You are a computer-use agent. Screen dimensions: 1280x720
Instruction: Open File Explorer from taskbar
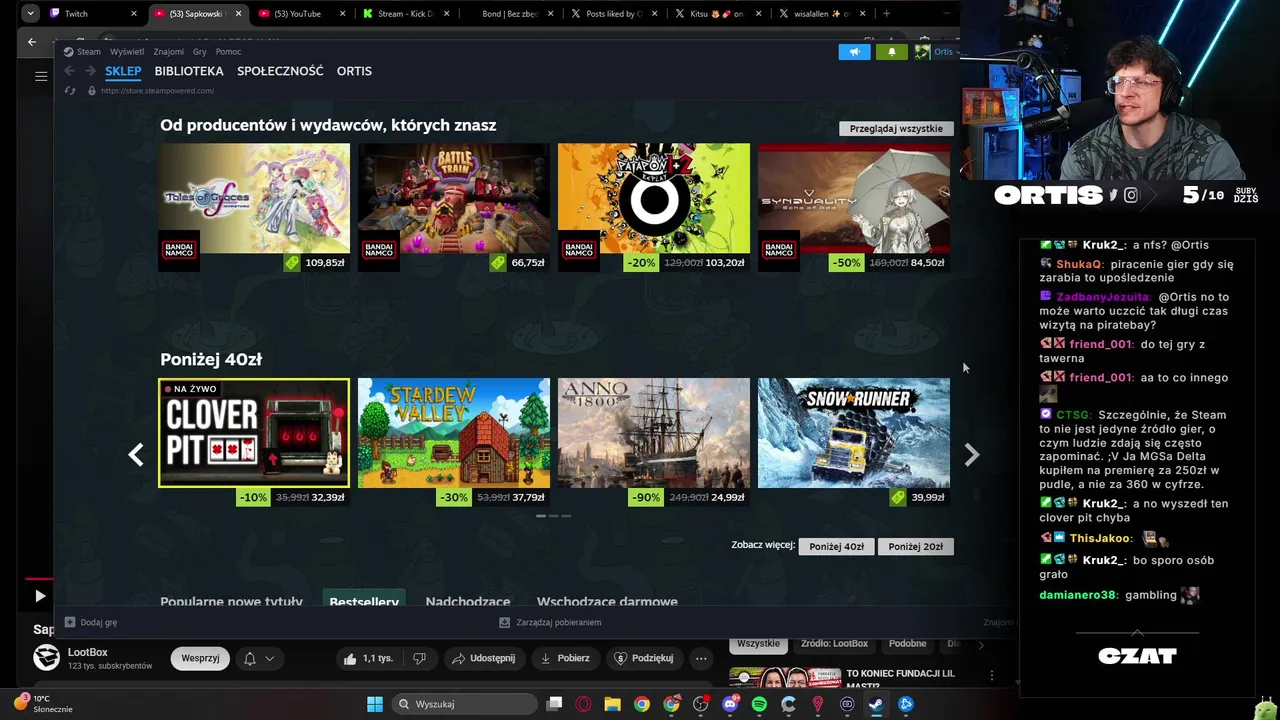pos(612,704)
